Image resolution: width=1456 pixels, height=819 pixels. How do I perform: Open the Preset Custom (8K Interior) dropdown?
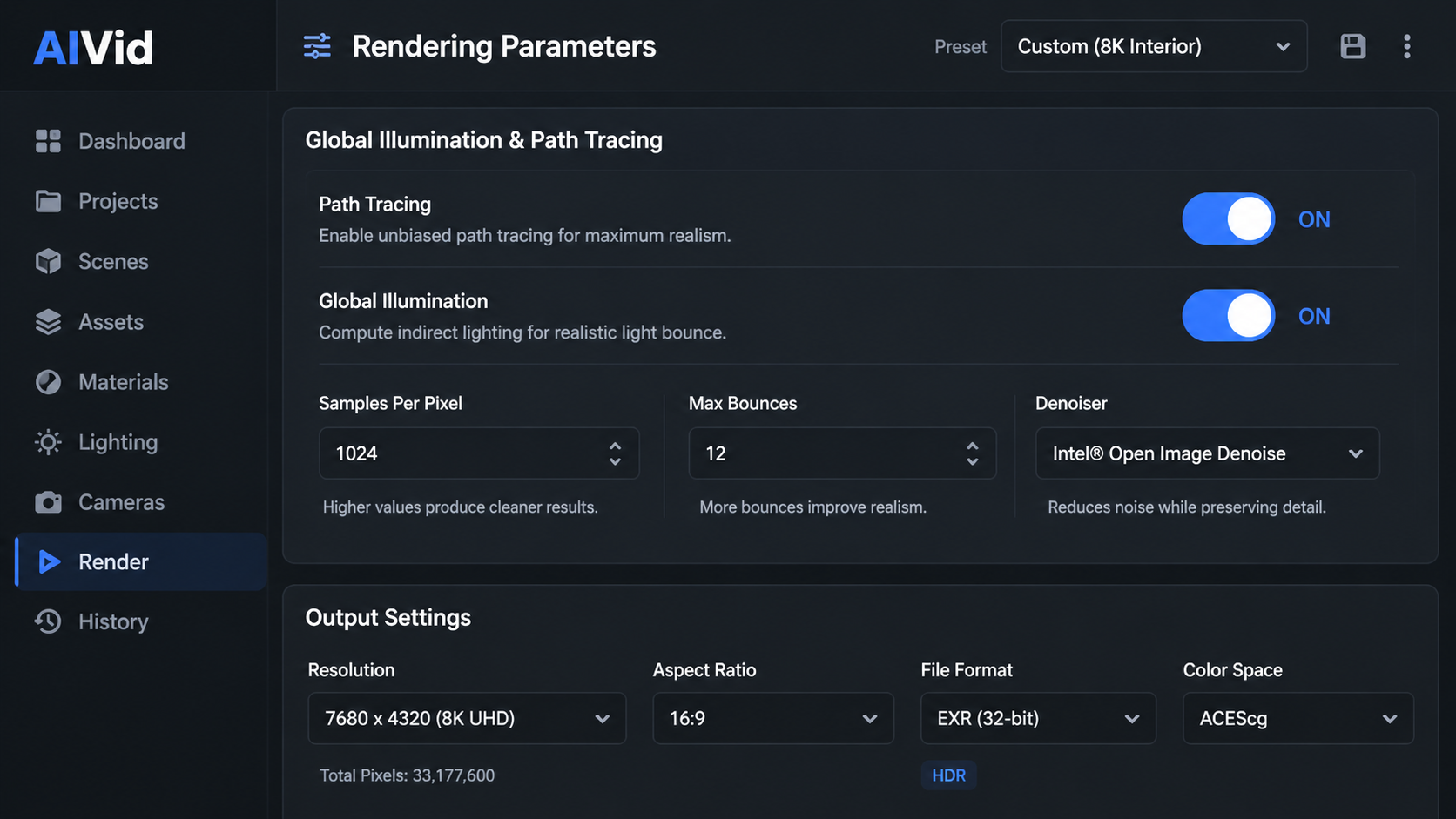coord(1154,46)
